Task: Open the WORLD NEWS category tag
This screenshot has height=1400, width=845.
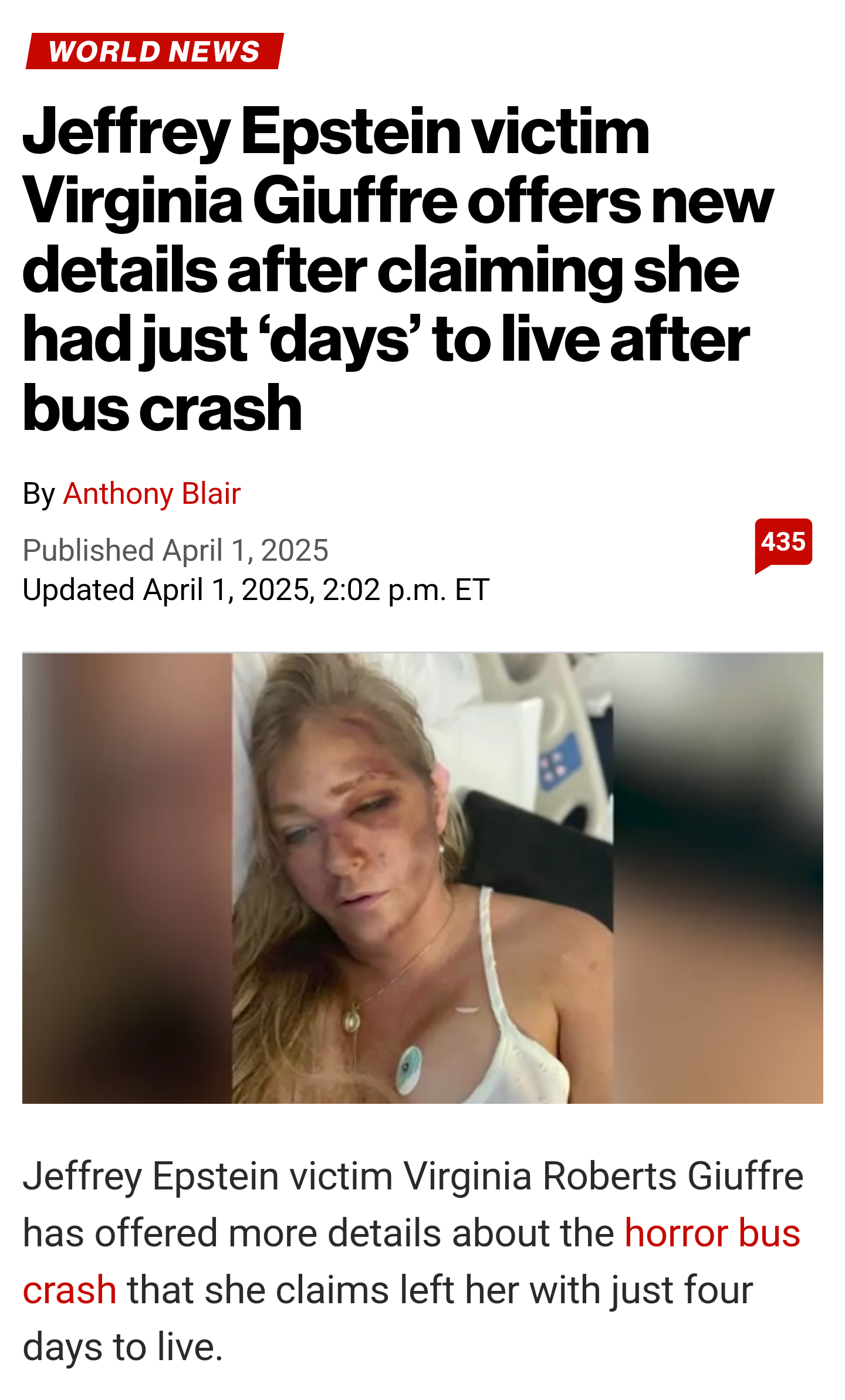Action: click(155, 51)
